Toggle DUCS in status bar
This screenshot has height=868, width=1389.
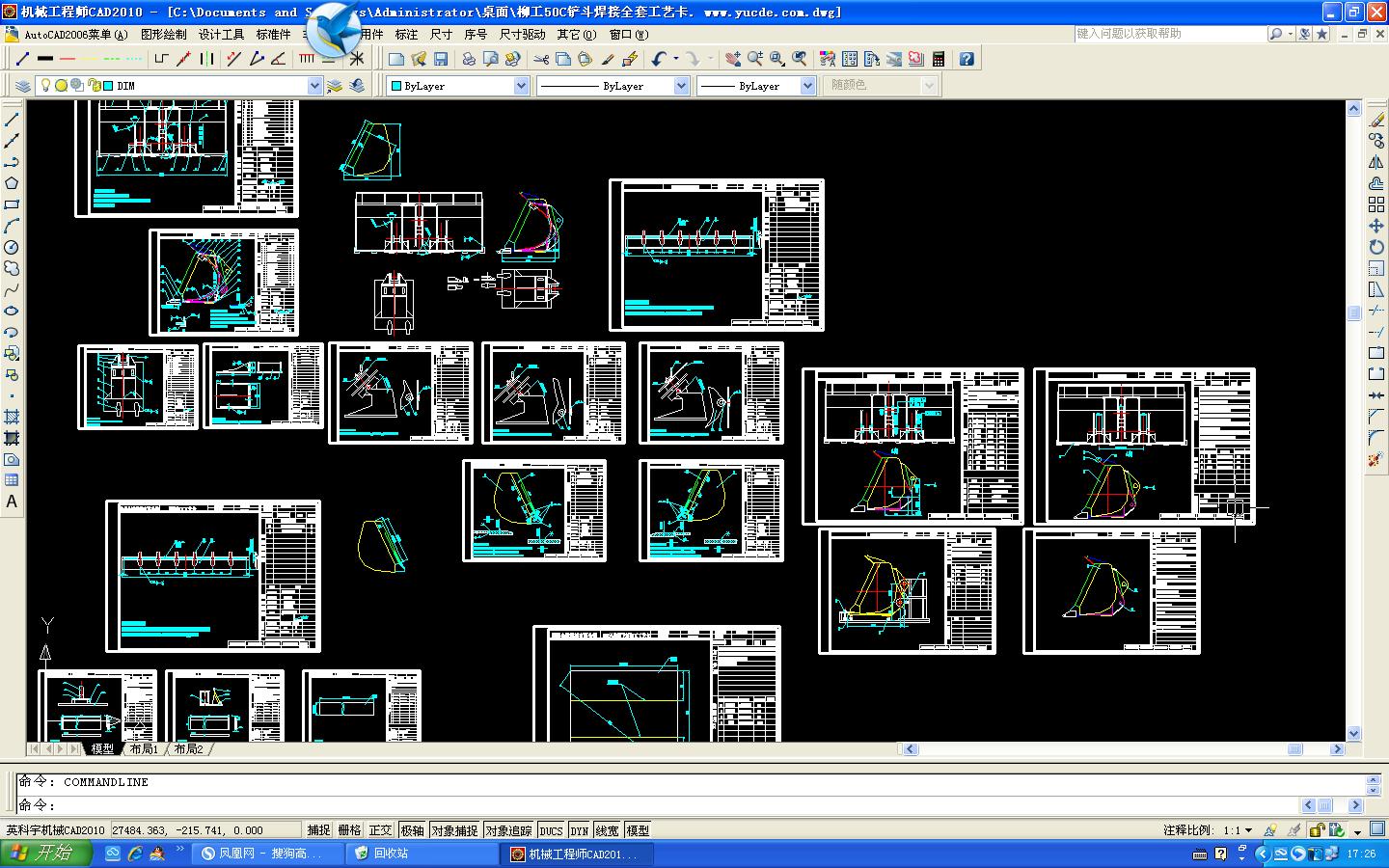[x=551, y=830]
